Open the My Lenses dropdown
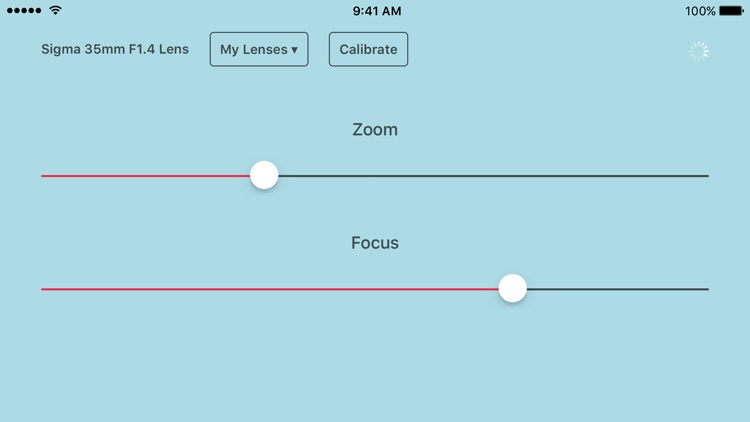This screenshot has height=422, width=750. point(259,49)
